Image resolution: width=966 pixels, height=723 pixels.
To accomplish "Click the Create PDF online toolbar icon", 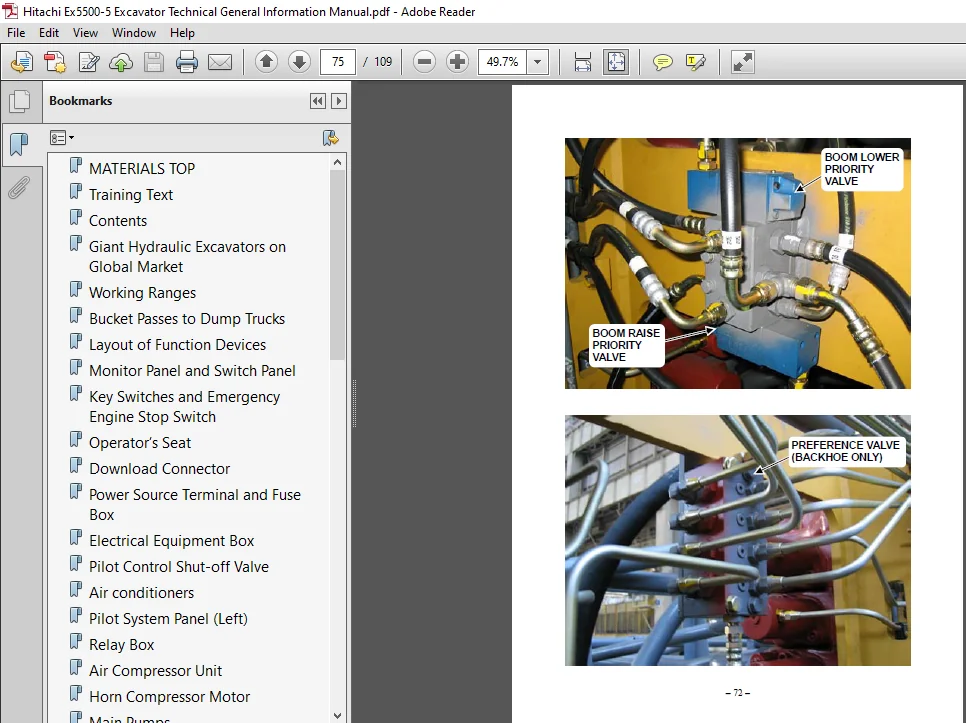I will click(22, 62).
